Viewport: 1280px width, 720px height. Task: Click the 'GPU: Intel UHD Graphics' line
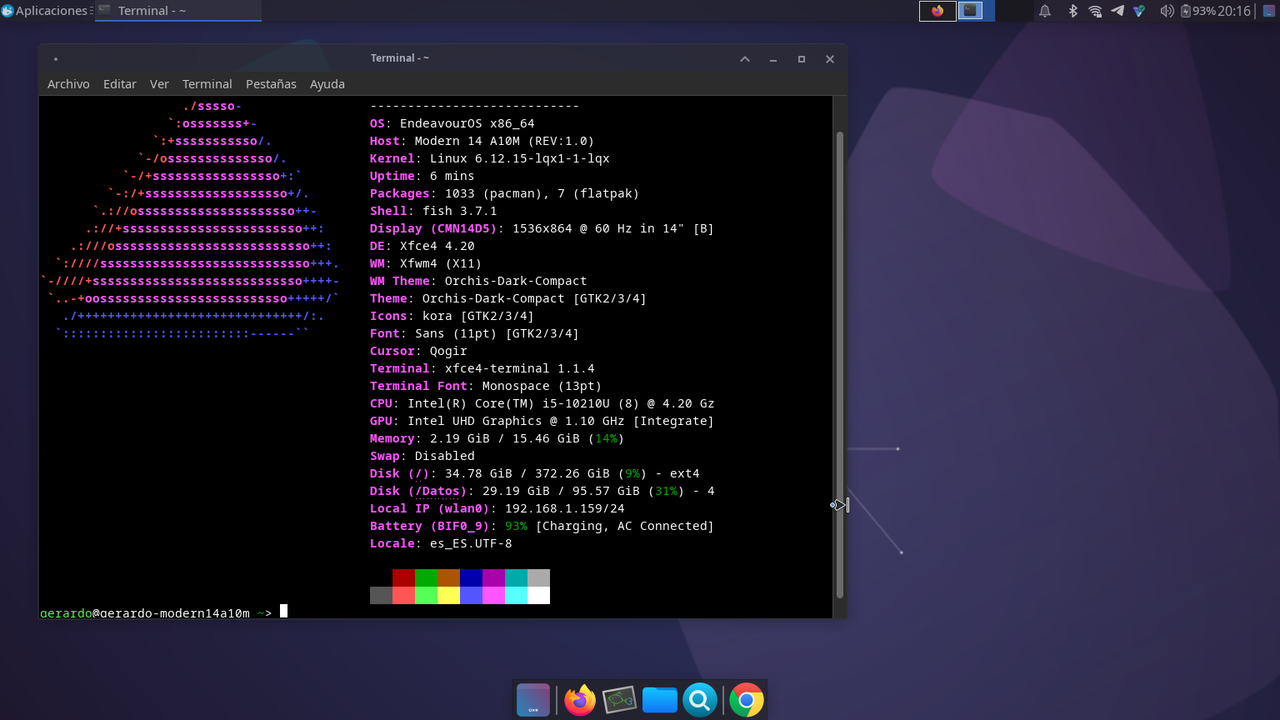pos(542,421)
